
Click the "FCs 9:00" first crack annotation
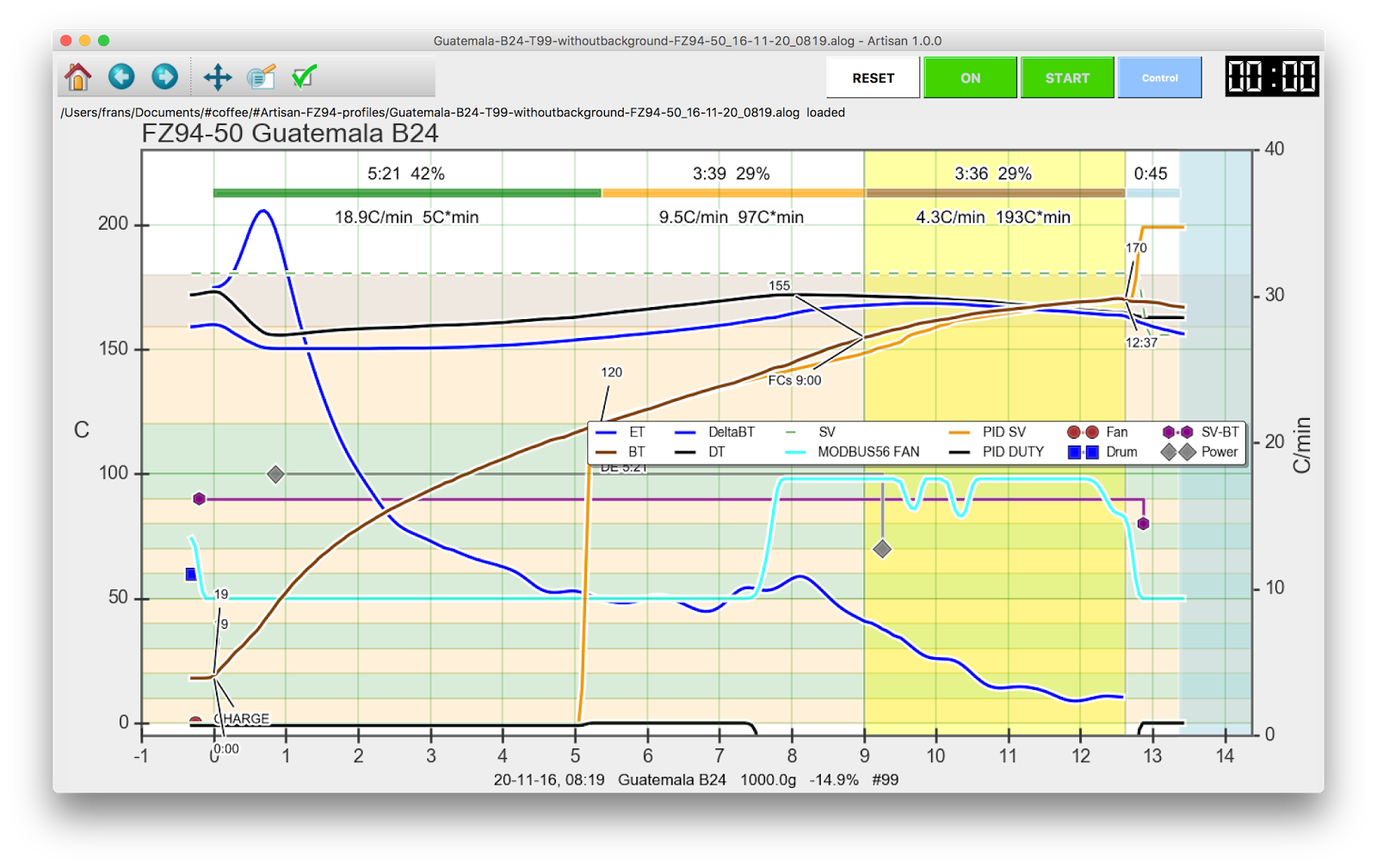[x=794, y=380]
